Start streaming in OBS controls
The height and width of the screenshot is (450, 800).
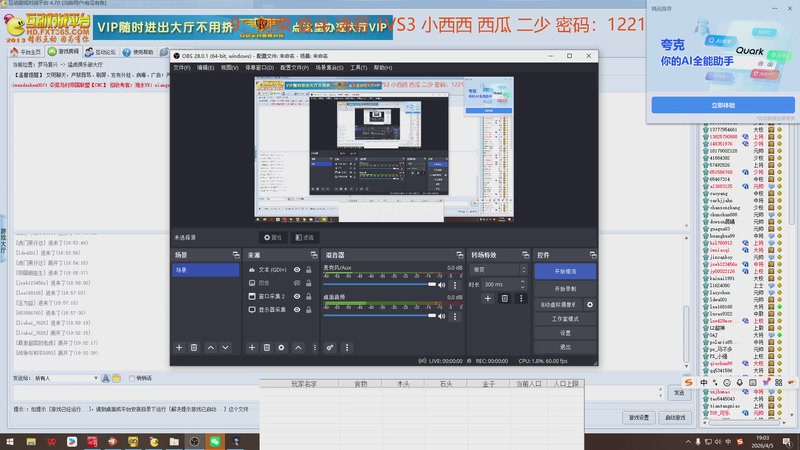coord(565,271)
